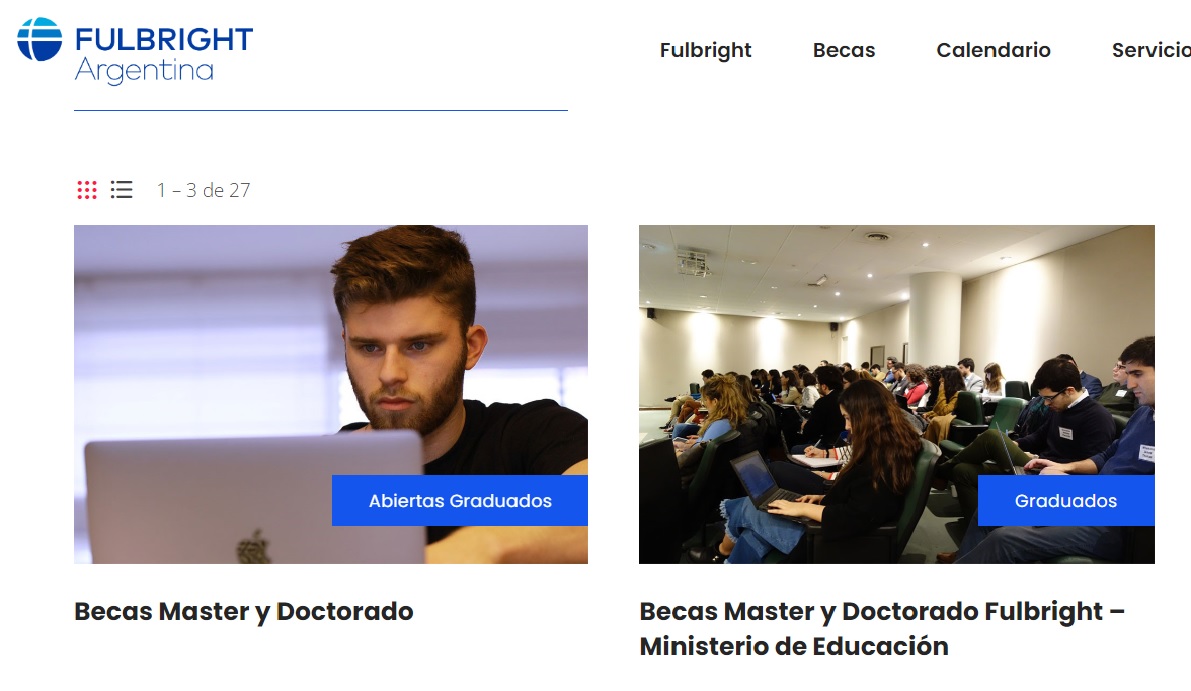Click the Graduados blue badge on the second card
The image size is (1191, 691).
click(x=1066, y=500)
